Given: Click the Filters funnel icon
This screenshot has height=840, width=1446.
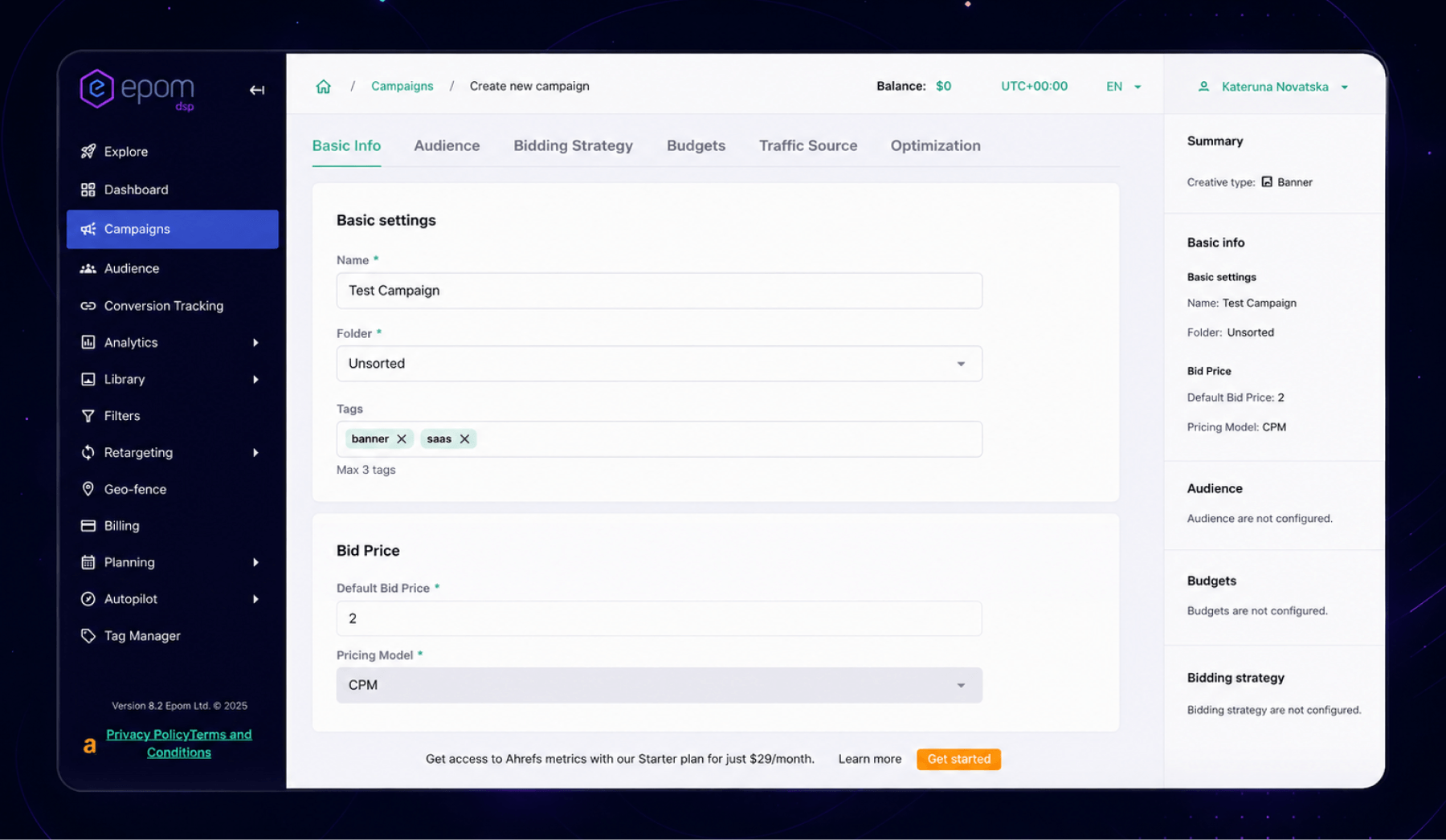Looking at the screenshot, I should pyautogui.click(x=88, y=416).
